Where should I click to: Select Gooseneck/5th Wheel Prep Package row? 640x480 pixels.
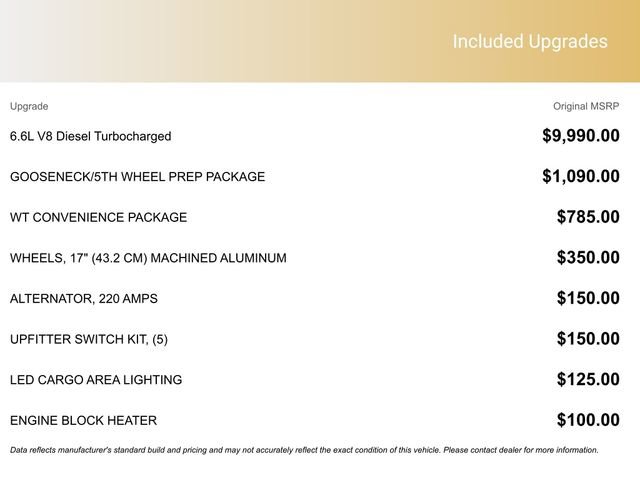pyautogui.click(x=137, y=177)
